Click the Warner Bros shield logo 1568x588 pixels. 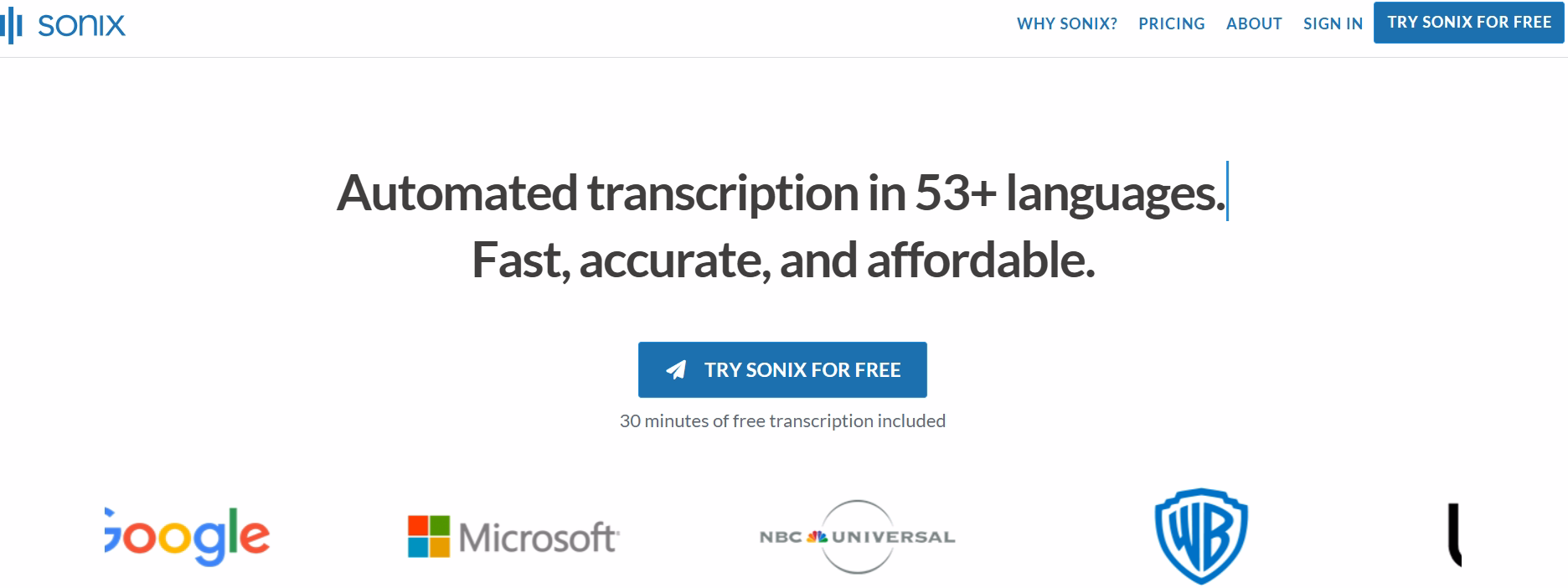(x=1201, y=536)
